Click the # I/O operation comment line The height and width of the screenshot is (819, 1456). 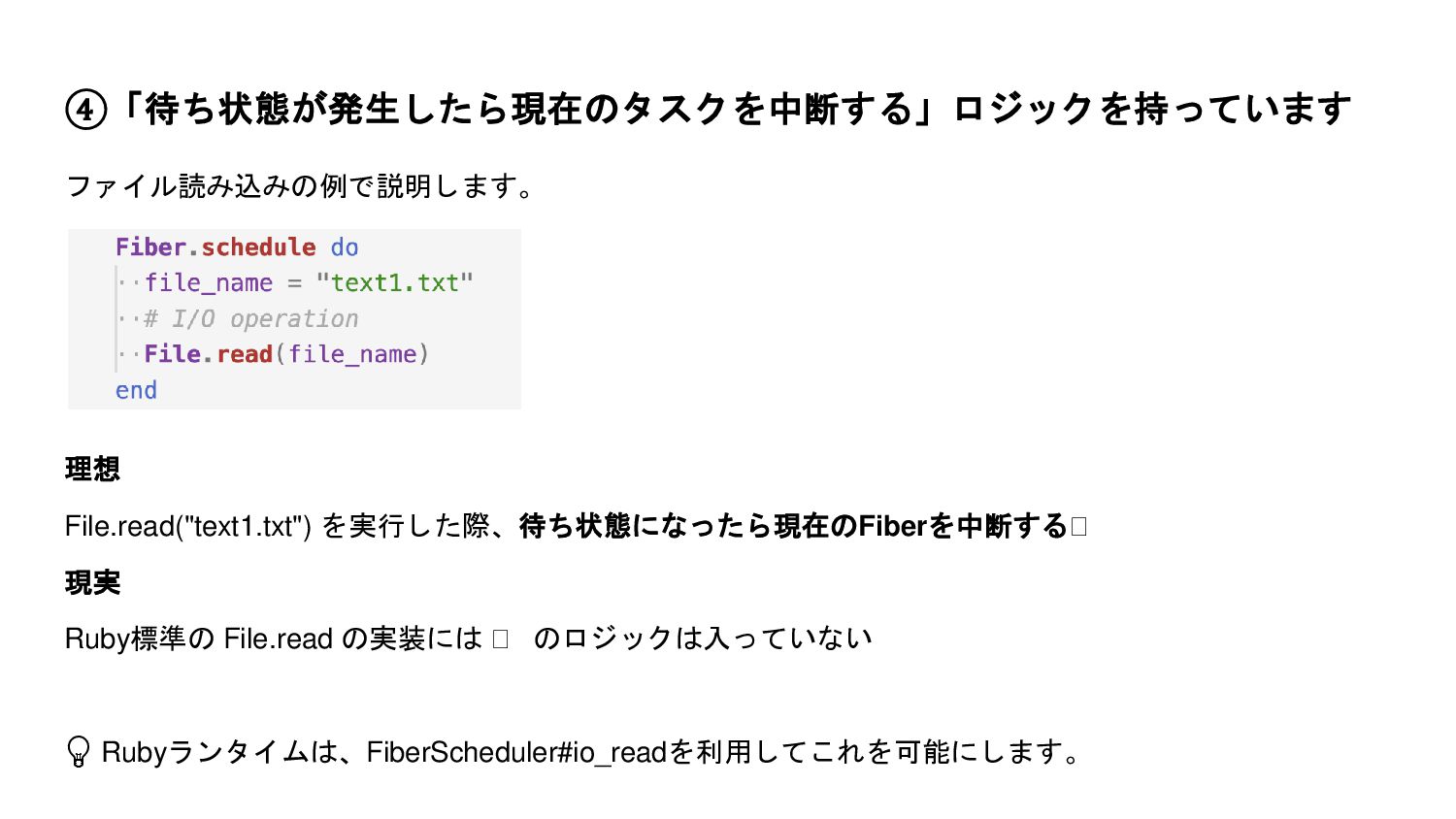coord(251,319)
